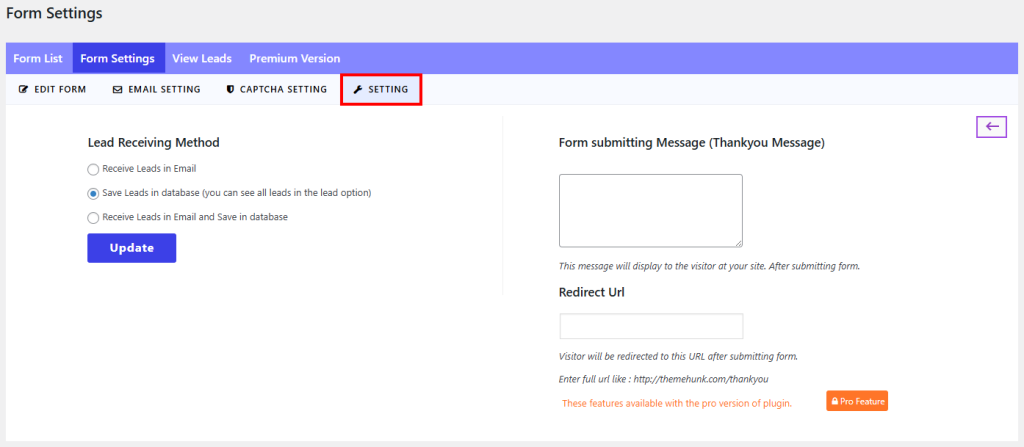This screenshot has width=1024, height=447.
Task: Click the Thankyou Message textarea resize handle
Action: [x=739, y=243]
